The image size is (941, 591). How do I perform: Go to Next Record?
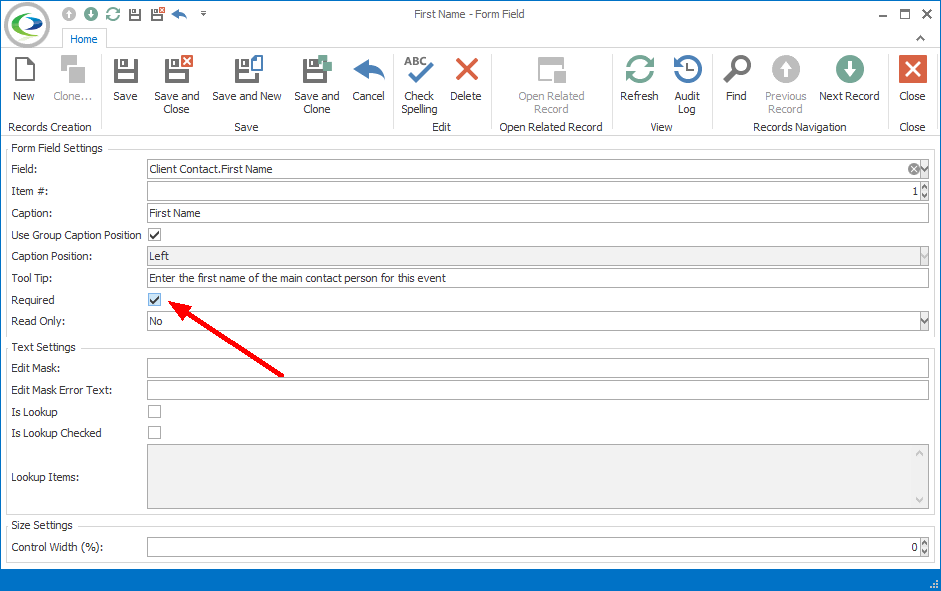849,78
